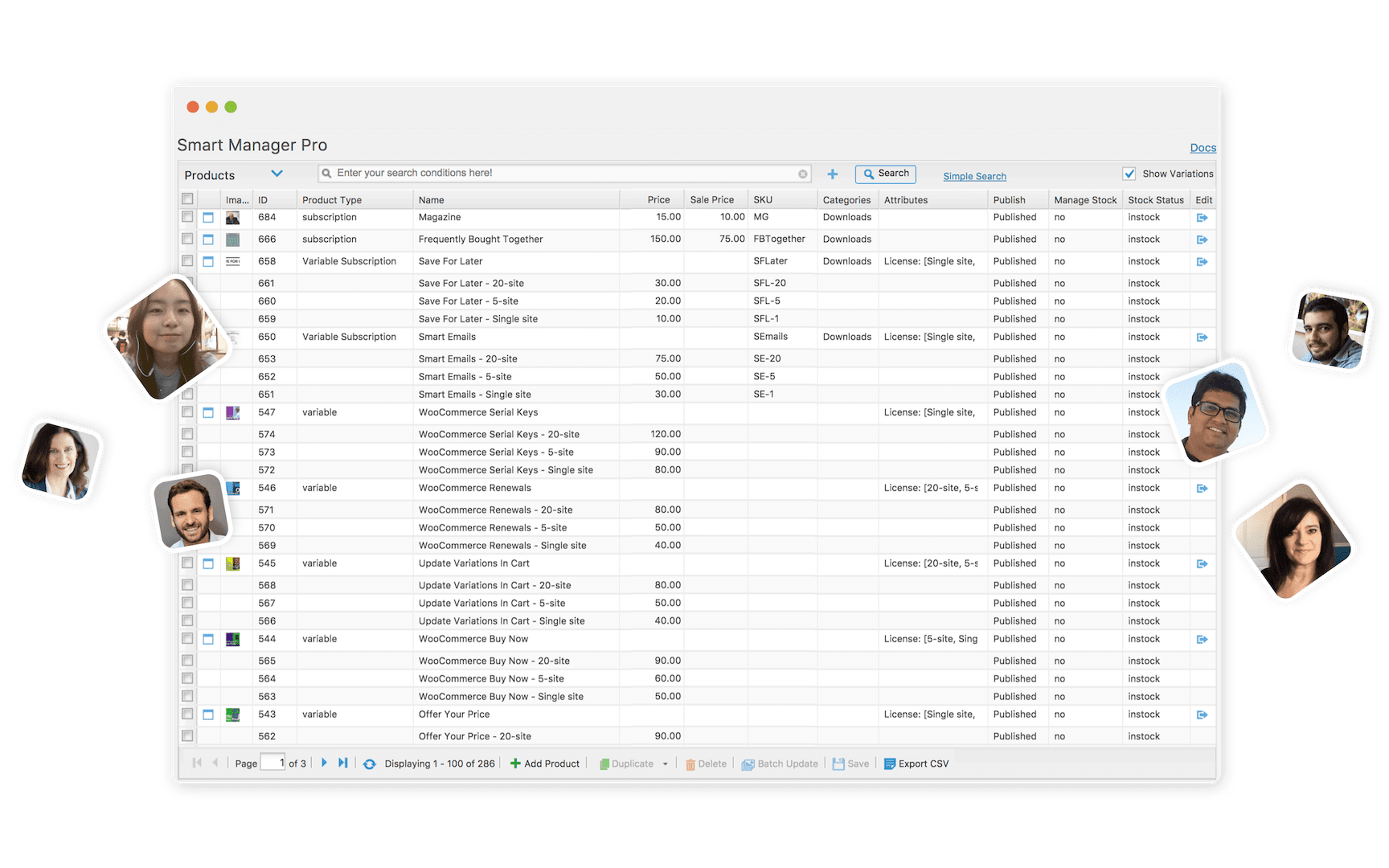Switch to Simple Search link

tap(974, 176)
